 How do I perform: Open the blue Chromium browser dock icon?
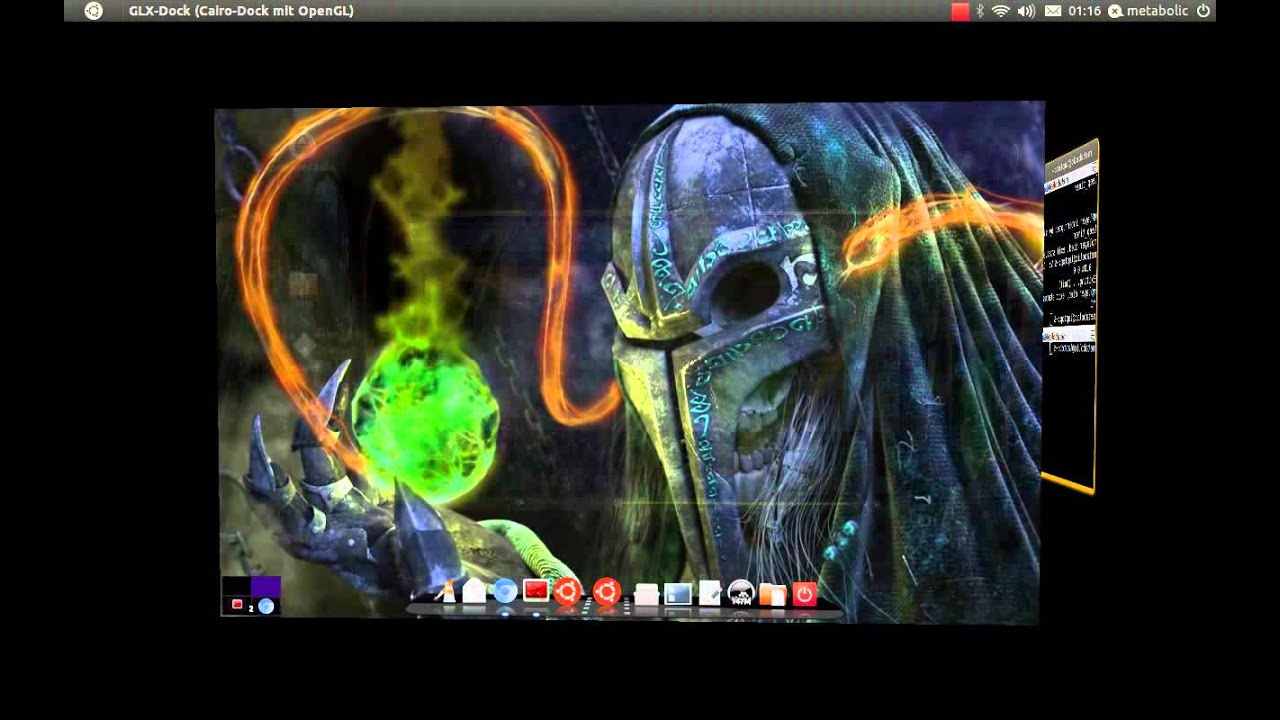point(505,592)
